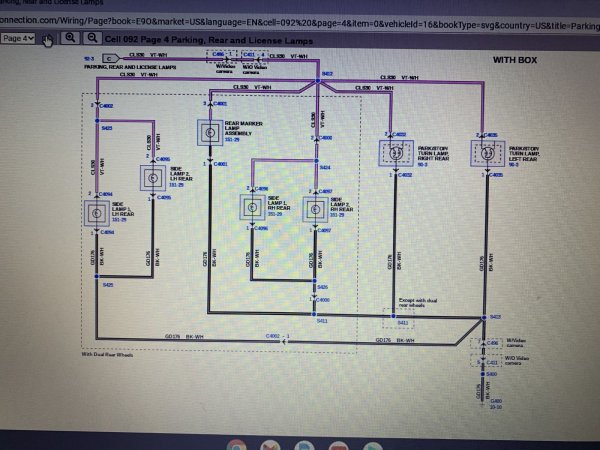Image resolution: width=600 pixels, height=450 pixels.
Task: Select the pan hand tool in viewer toolbar
Action: 47,40
